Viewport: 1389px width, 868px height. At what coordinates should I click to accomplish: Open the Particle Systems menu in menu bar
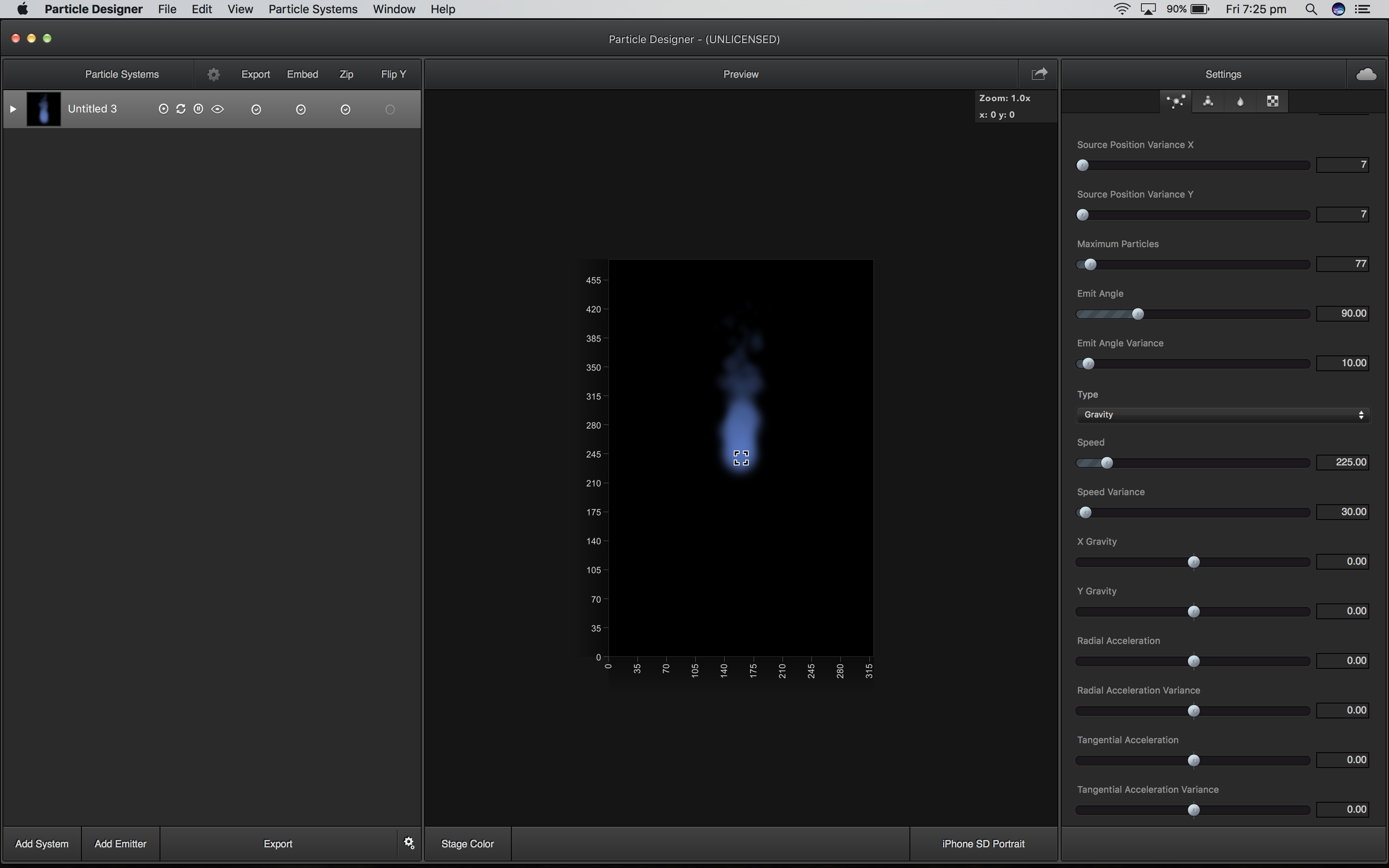(x=313, y=9)
